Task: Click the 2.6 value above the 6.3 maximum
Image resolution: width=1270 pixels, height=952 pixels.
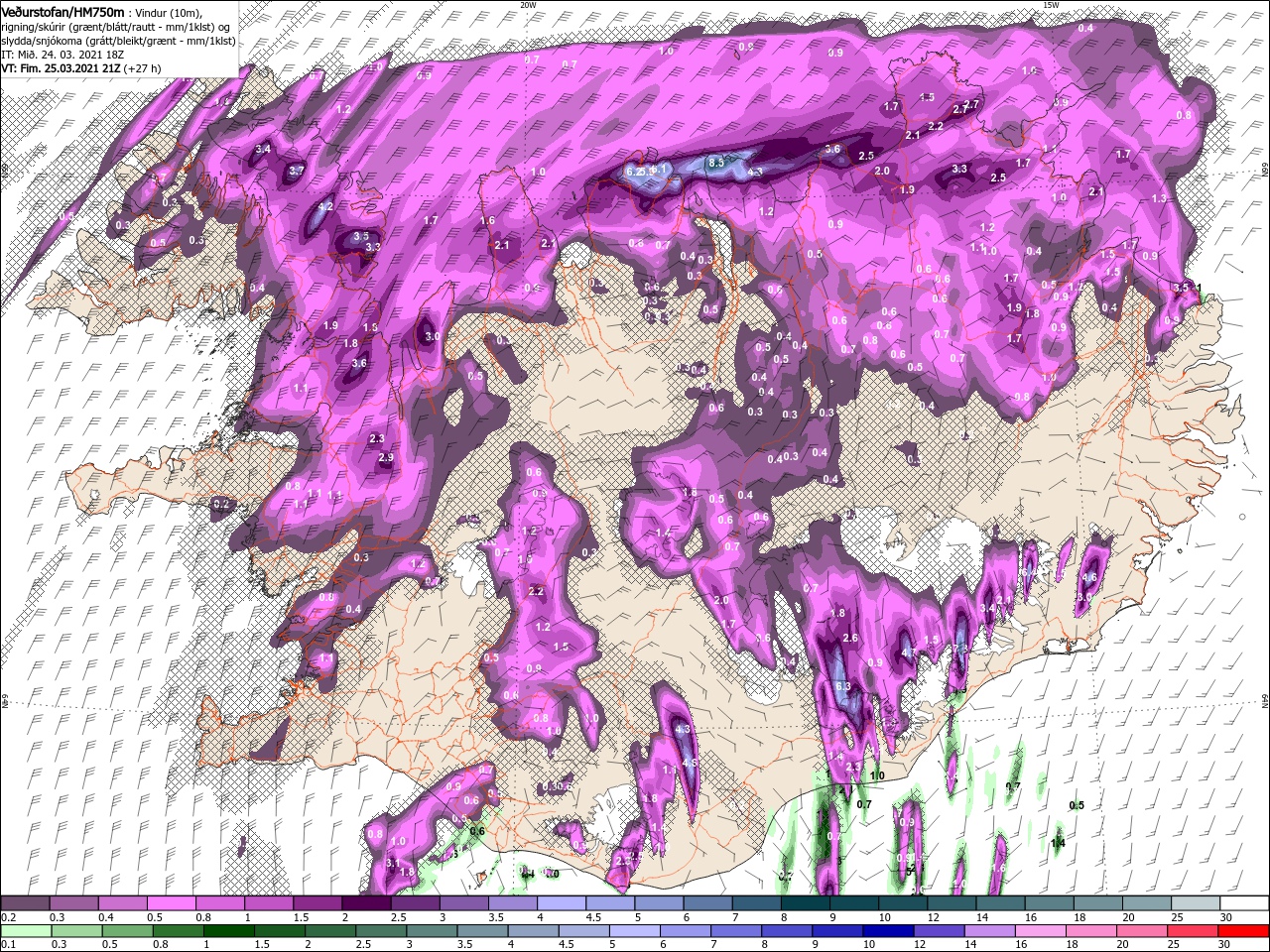Action: (x=849, y=639)
